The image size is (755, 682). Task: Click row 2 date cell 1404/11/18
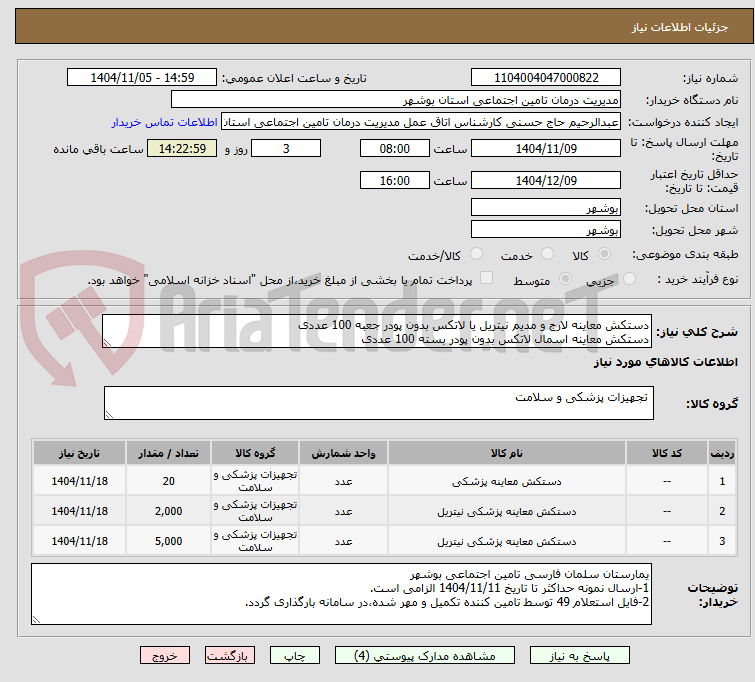pyautogui.click(x=79, y=511)
